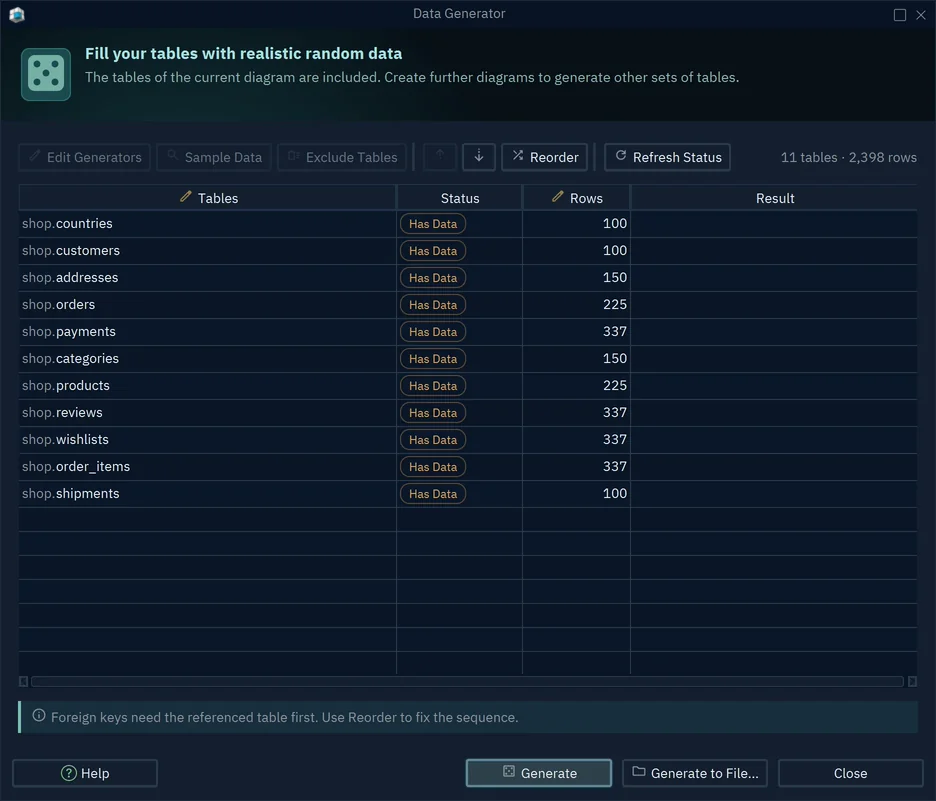The height and width of the screenshot is (801, 936).
Task: Select the shop.categories table row
Action: click(x=467, y=359)
